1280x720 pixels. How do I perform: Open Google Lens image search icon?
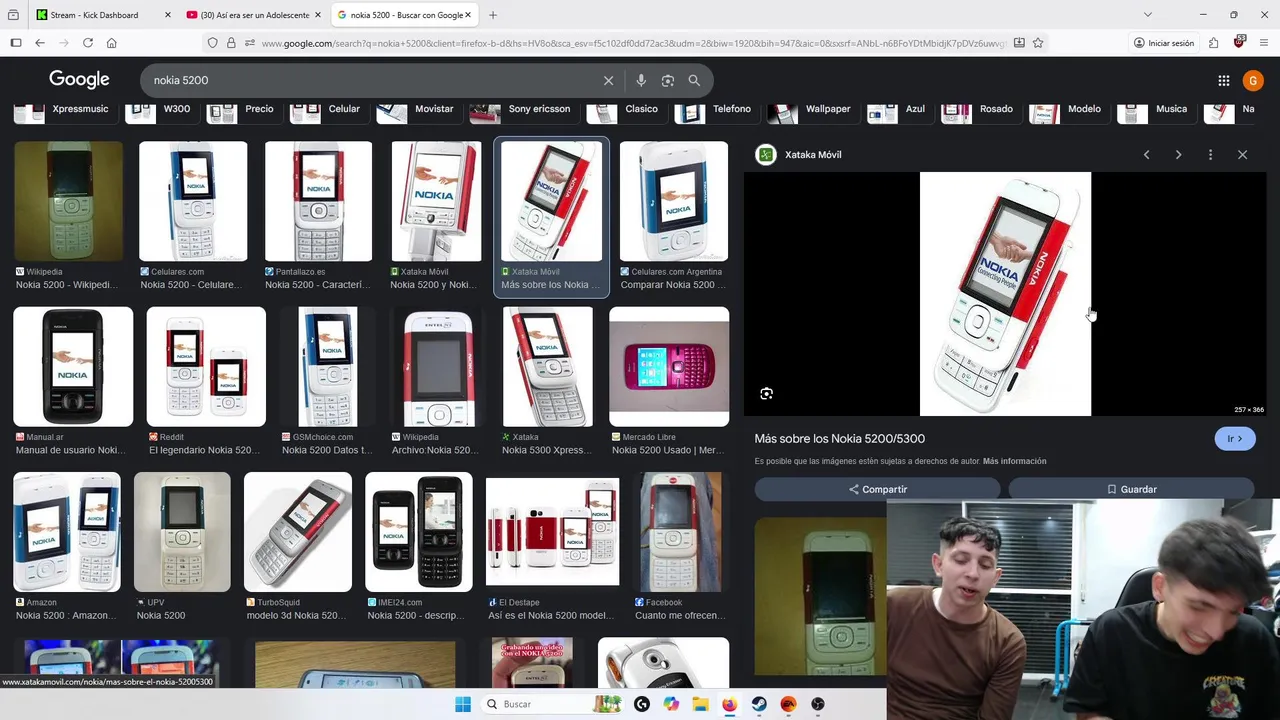pos(668,80)
